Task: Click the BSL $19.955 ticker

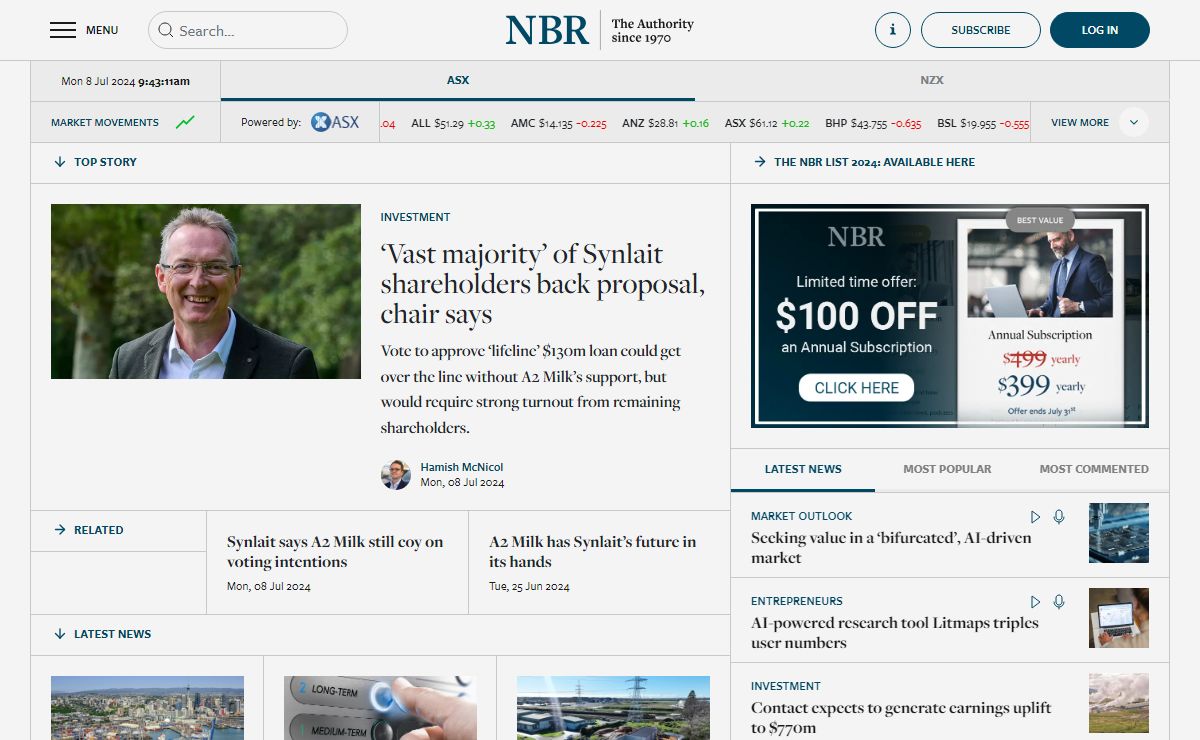Action: click(983, 123)
